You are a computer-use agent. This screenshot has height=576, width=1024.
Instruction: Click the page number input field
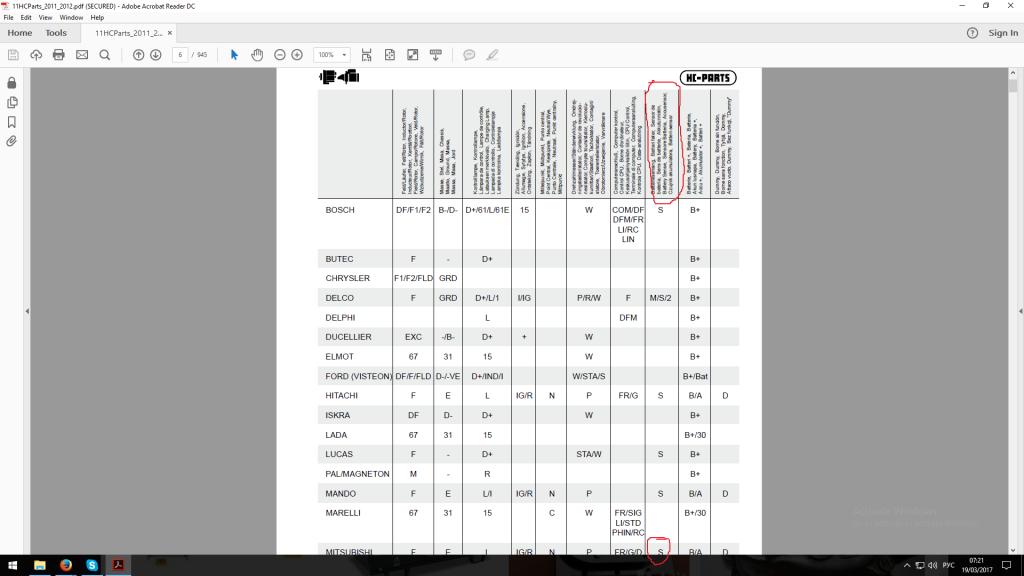[180, 55]
